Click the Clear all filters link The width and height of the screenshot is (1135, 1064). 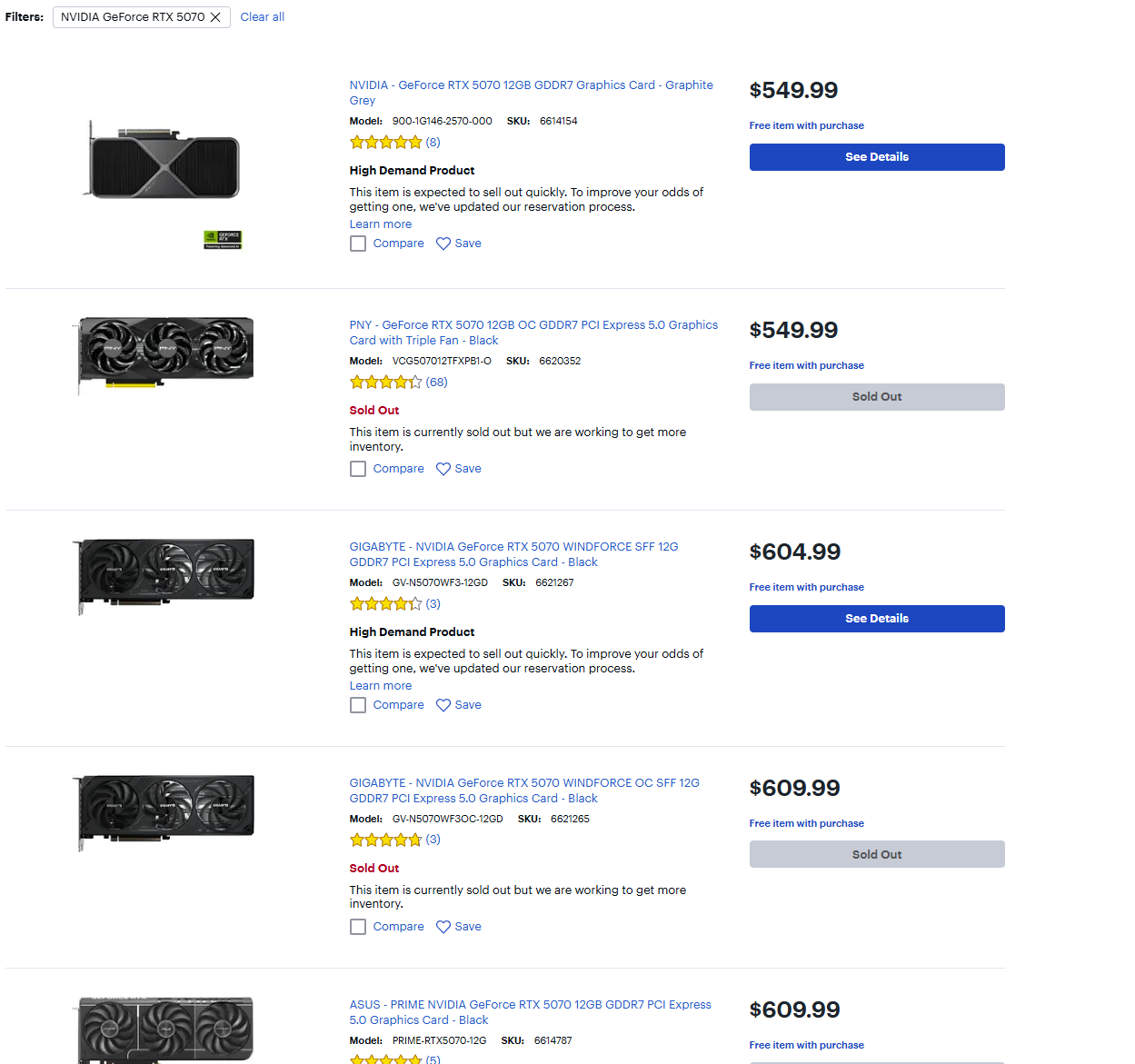(262, 17)
